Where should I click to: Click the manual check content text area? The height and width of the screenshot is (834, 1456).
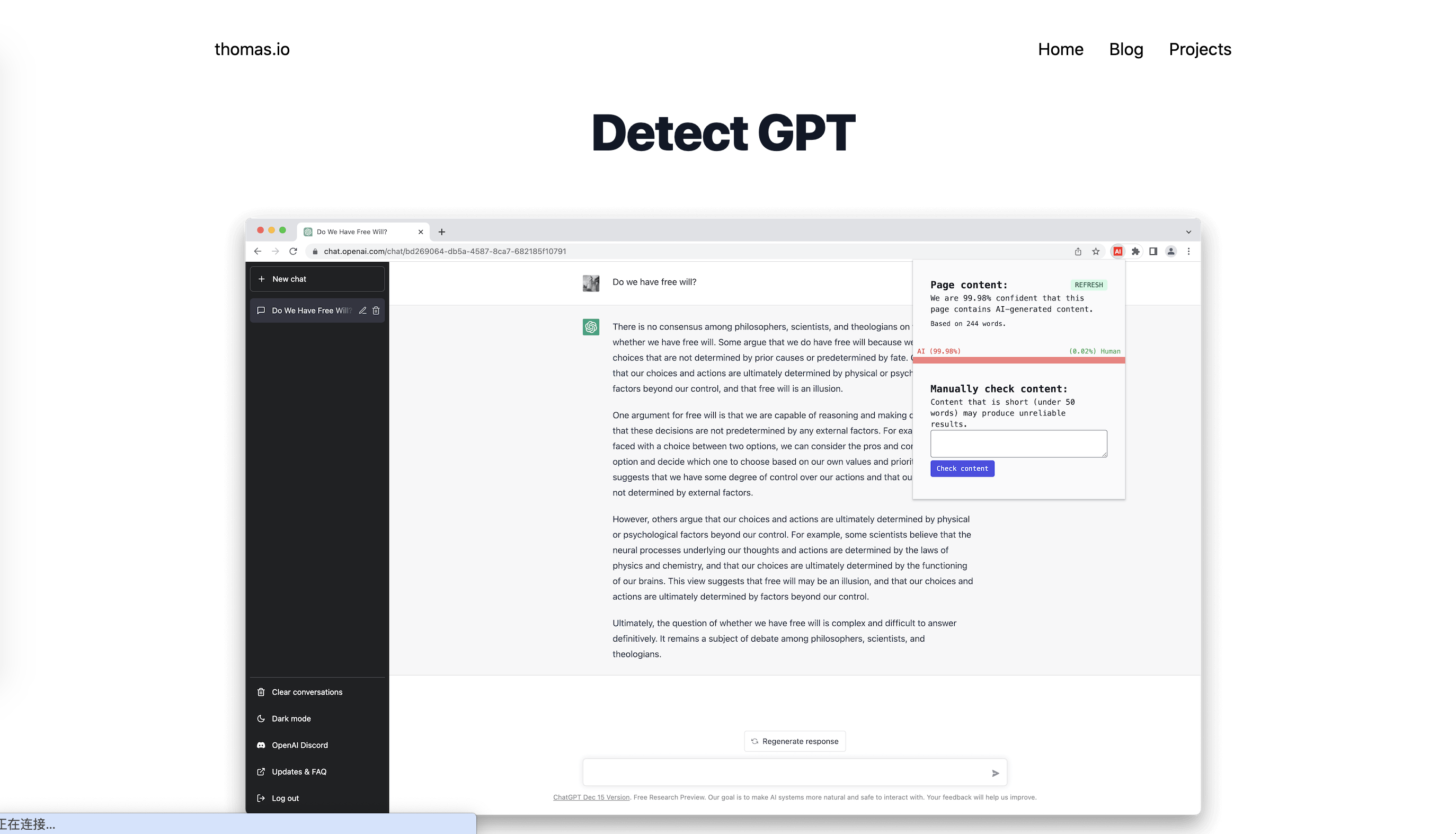[x=1018, y=444]
